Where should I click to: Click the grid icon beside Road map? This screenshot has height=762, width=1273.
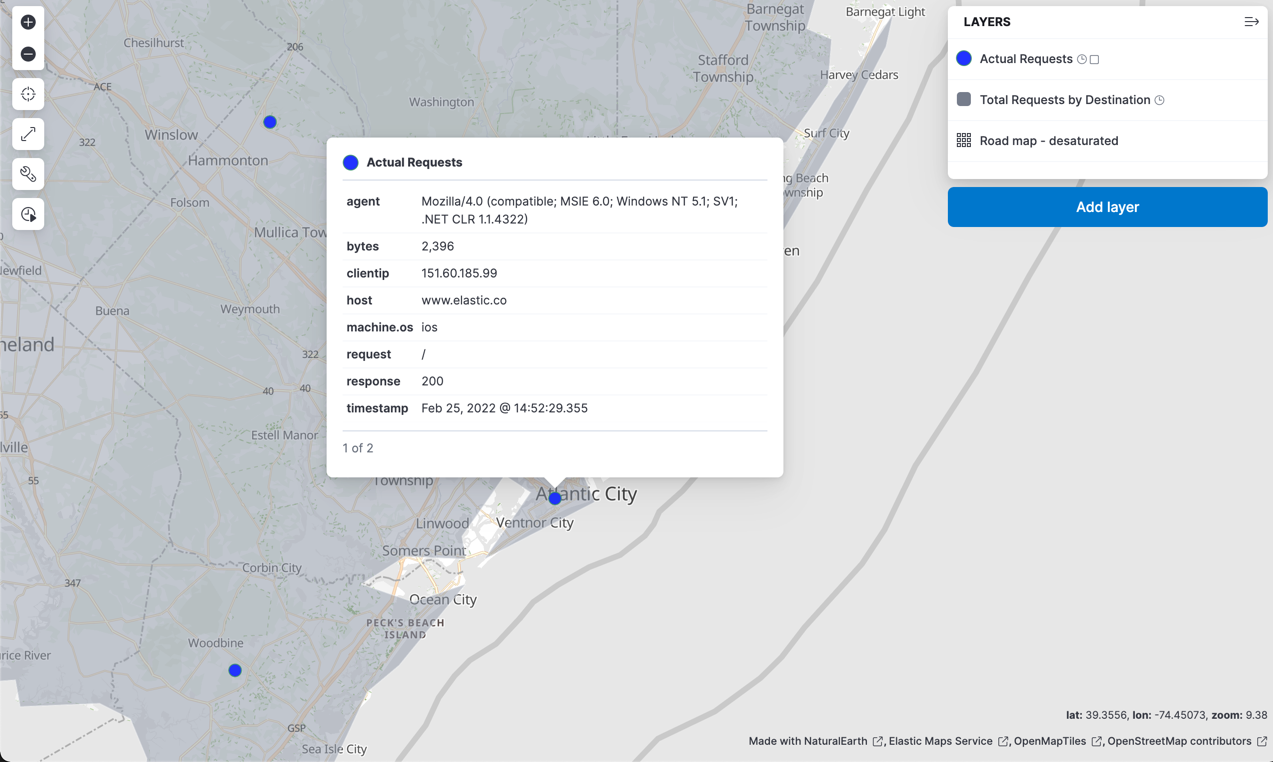coord(964,141)
